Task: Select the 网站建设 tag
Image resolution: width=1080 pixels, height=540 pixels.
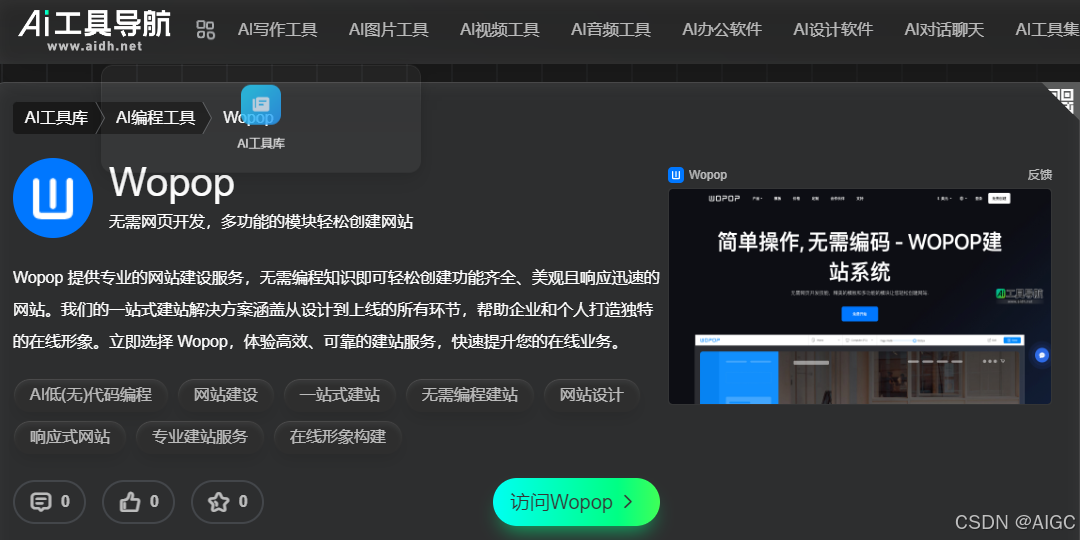Action: (x=226, y=395)
